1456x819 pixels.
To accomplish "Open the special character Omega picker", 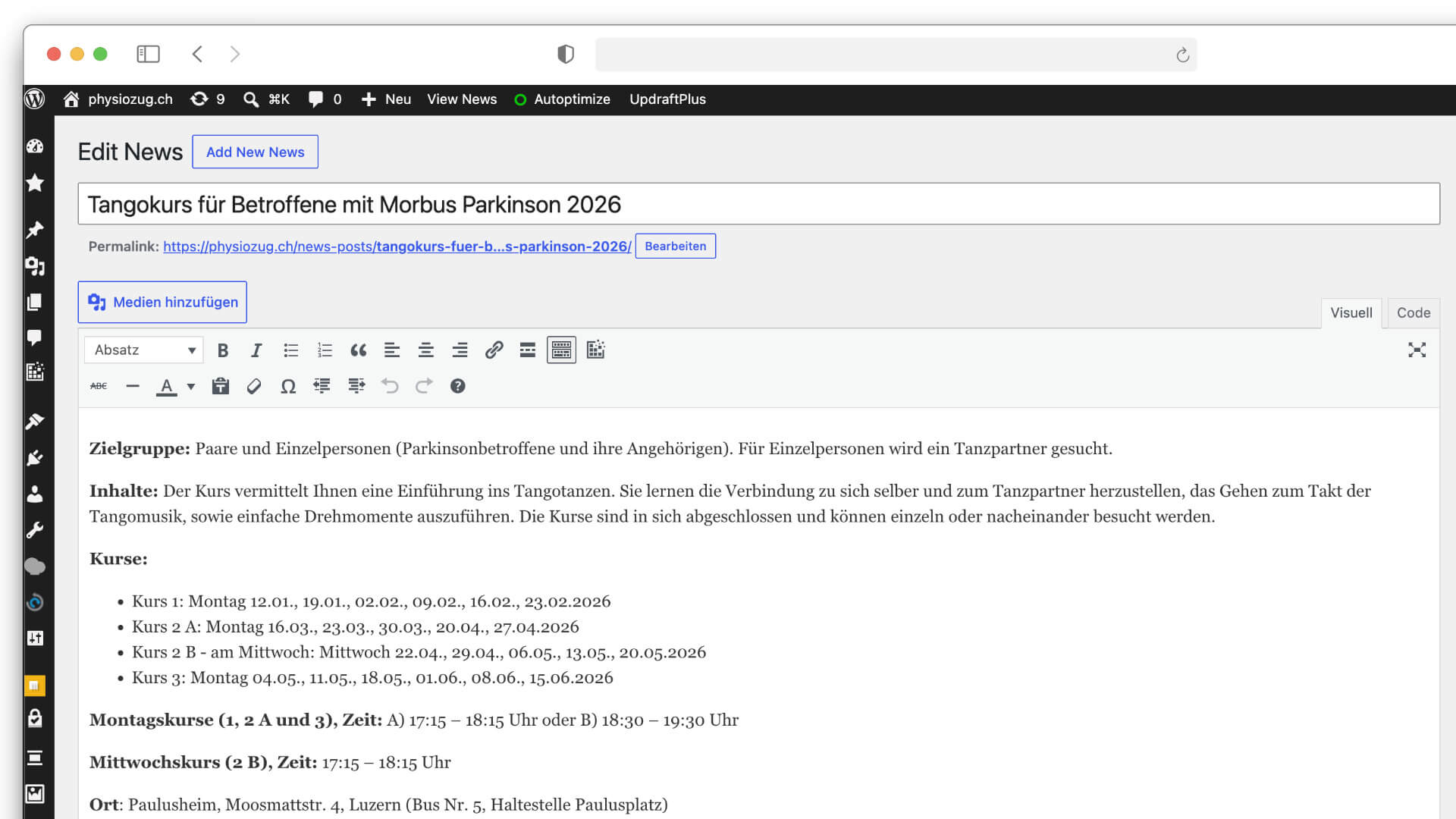I will [x=288, y=386].
